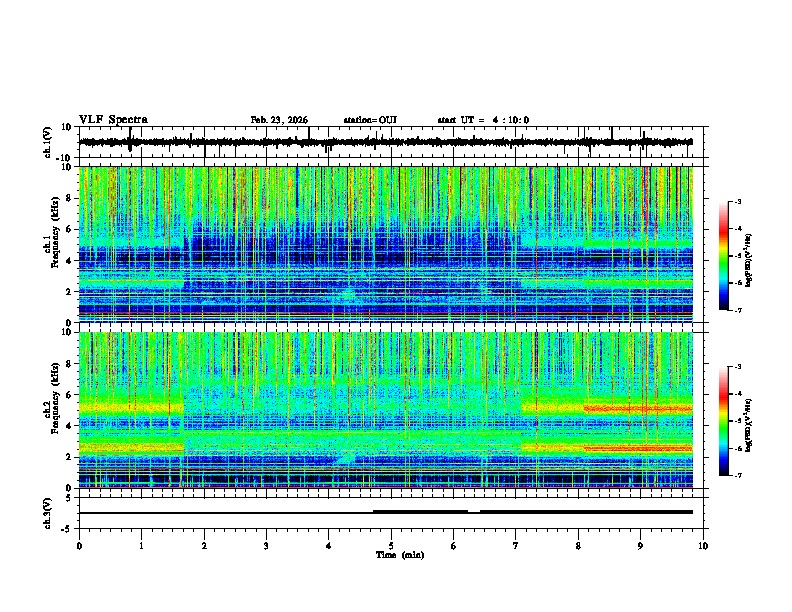Click the ch.2 "Frequency (kHz)" axis label
792x612 pixels.
click(55, 398)
